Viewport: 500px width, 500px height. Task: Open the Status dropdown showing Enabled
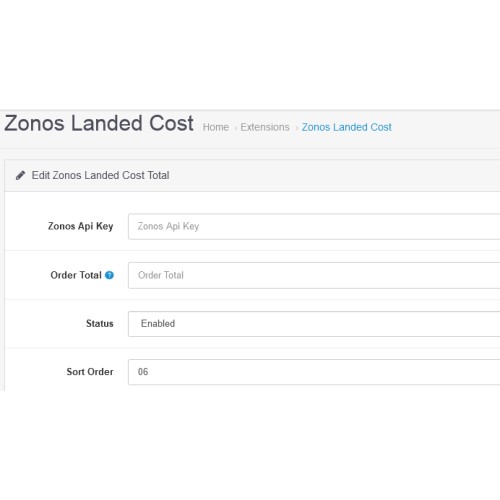click(314, 324)
